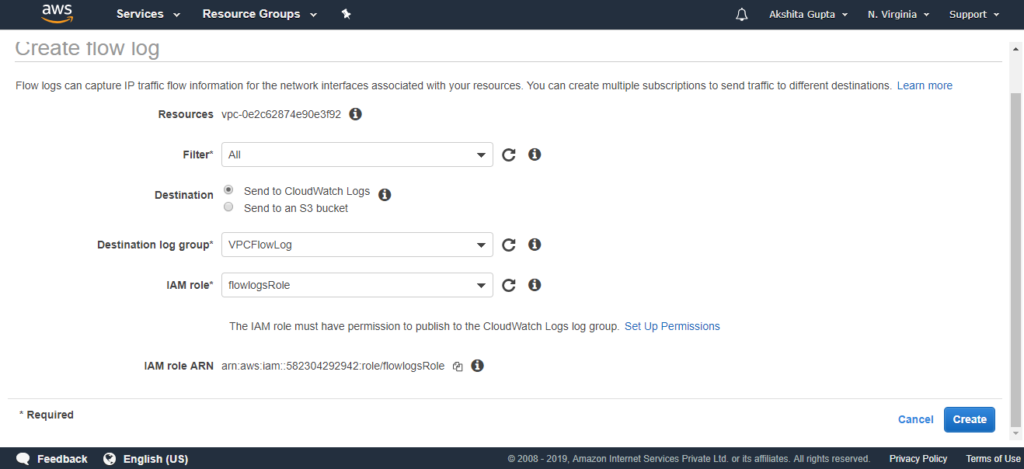Open the Set Up Permissions link
Screen dimensions: 1024x469
[x=672, y=326]
